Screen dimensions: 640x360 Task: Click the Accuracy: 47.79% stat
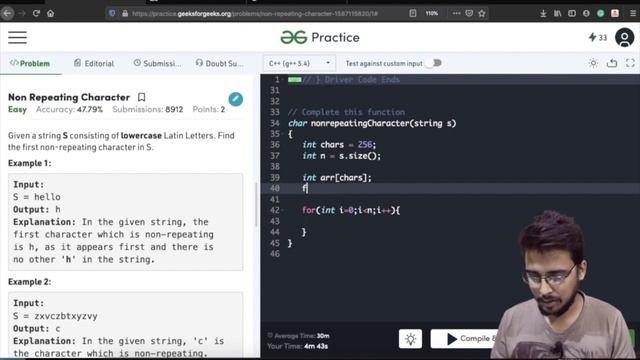tap(69, 109)
